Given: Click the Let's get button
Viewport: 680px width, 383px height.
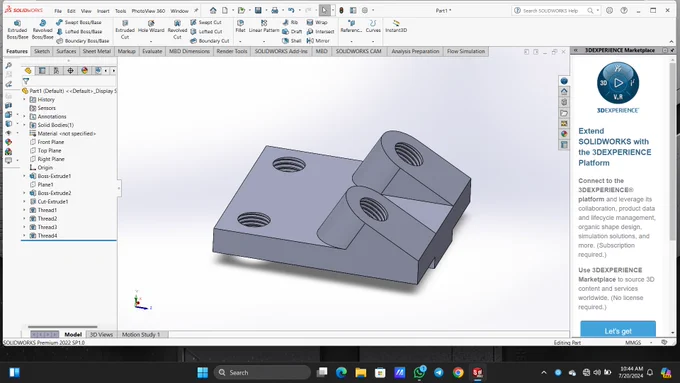Looking at the screenshot, I should 618,329.
